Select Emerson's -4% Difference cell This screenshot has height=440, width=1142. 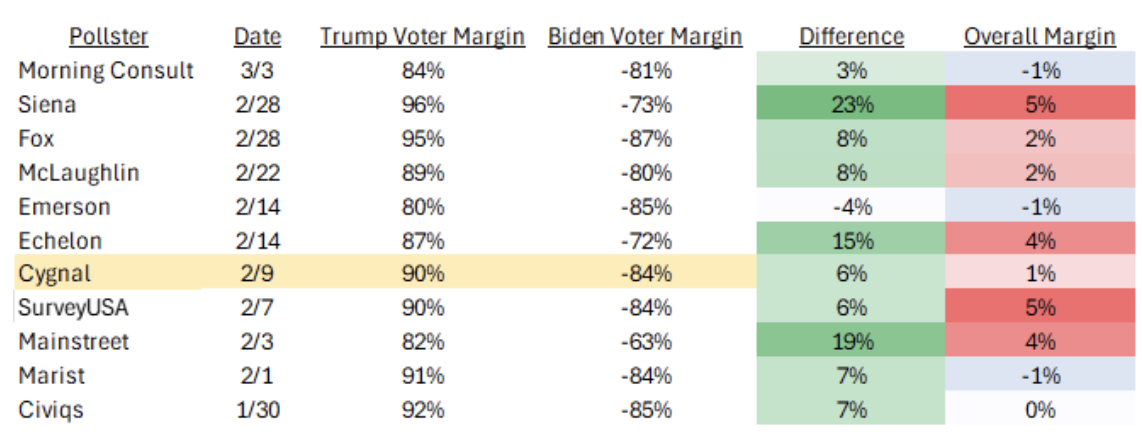[x=851, y=207]
